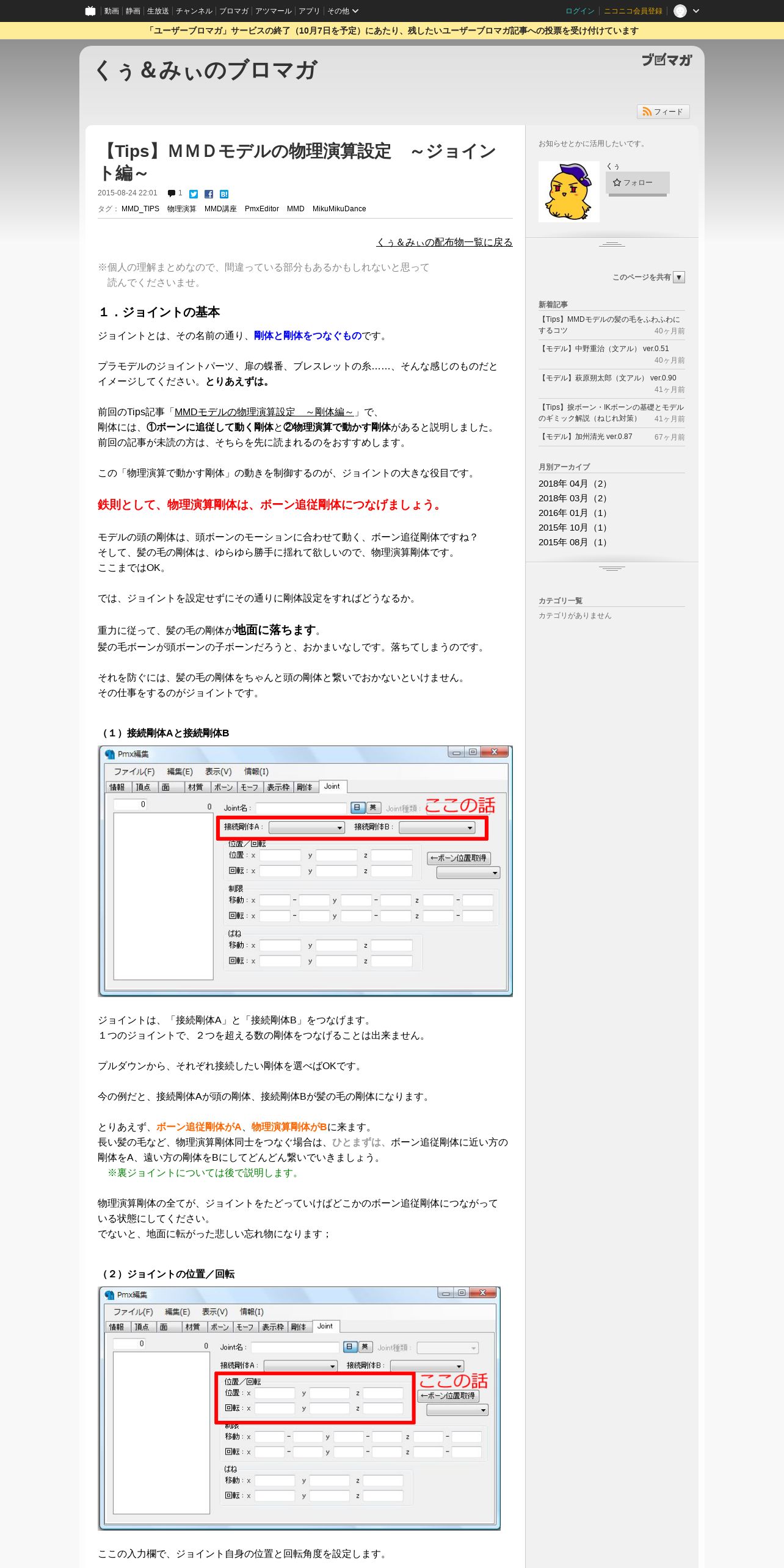Viewport: 784px width, 1568px height.
Task: Click the くぅ＆みぃのブロマガ blog title
Action: [206, 71]
